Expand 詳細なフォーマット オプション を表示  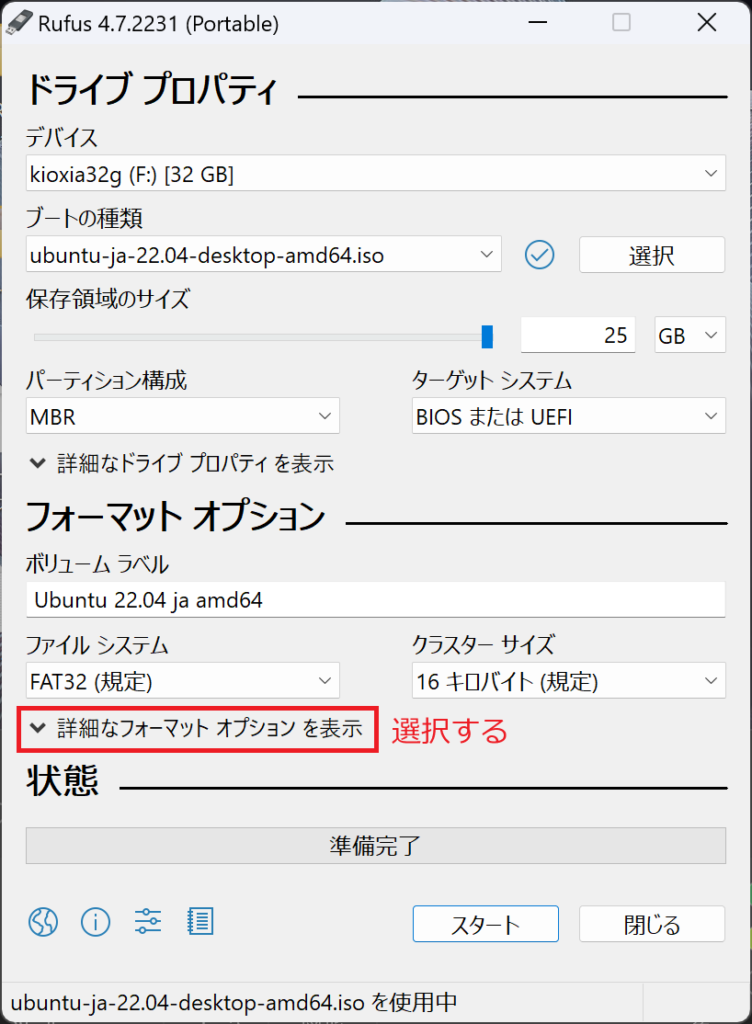click(196, 728)
